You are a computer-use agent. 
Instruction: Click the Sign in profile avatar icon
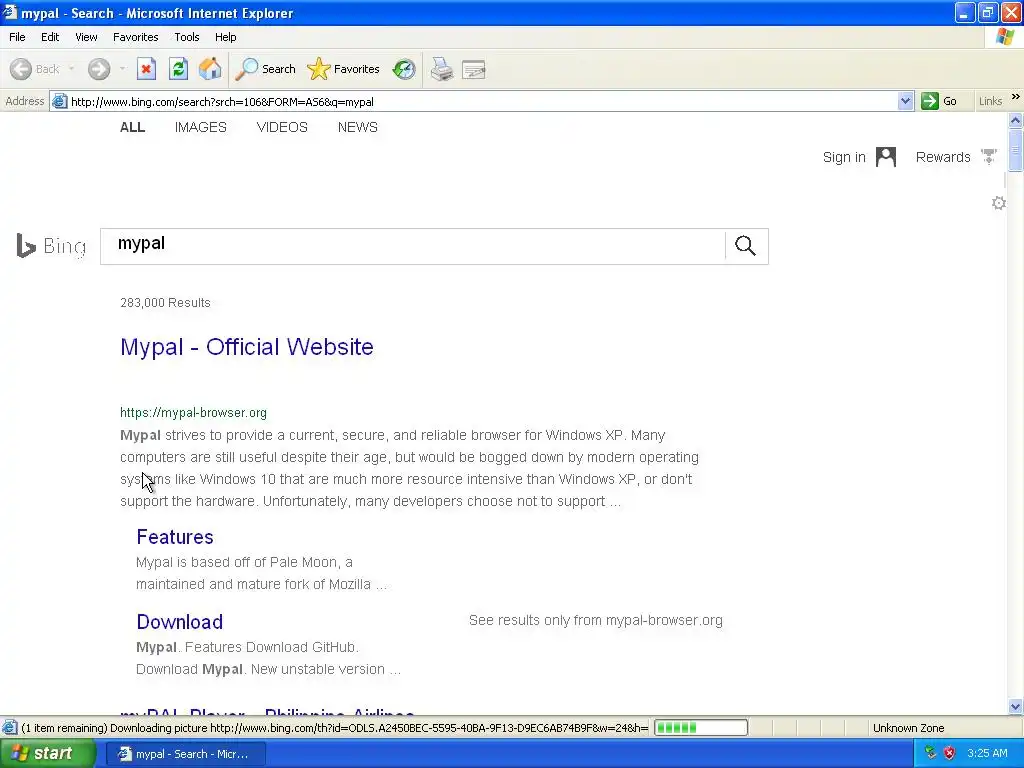(886, 157)
